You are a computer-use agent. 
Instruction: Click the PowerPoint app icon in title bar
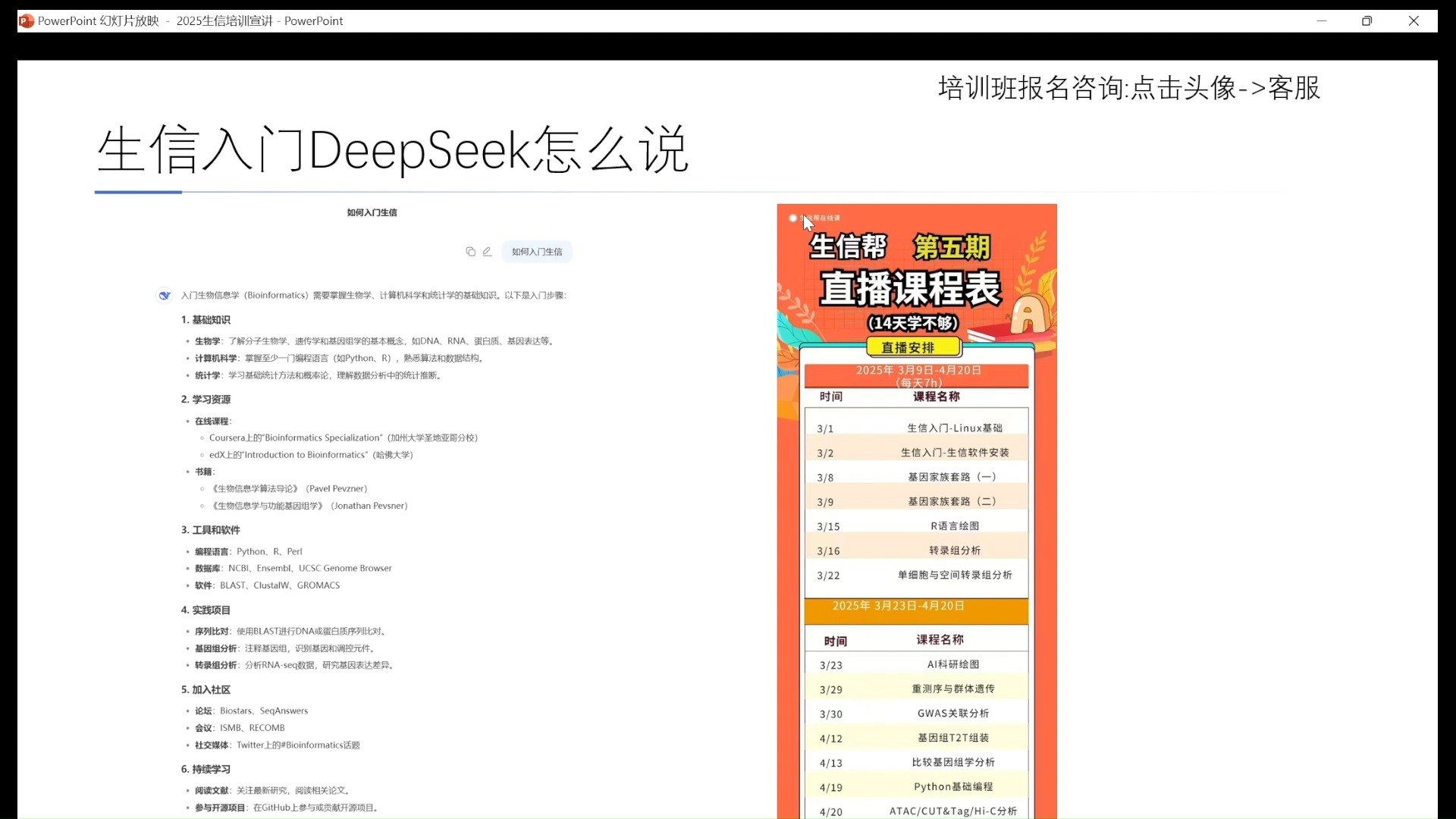[x=27, y=21]
